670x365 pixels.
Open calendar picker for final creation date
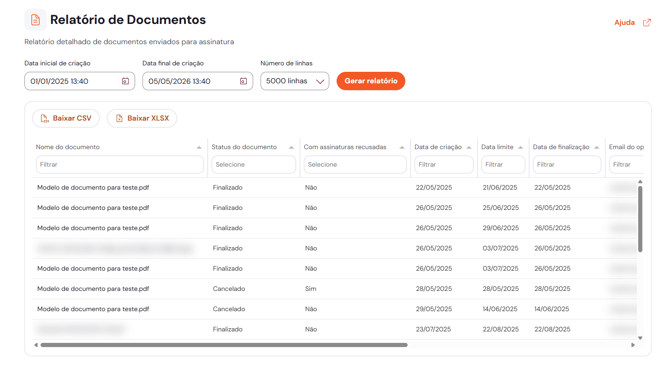(243, 81)
